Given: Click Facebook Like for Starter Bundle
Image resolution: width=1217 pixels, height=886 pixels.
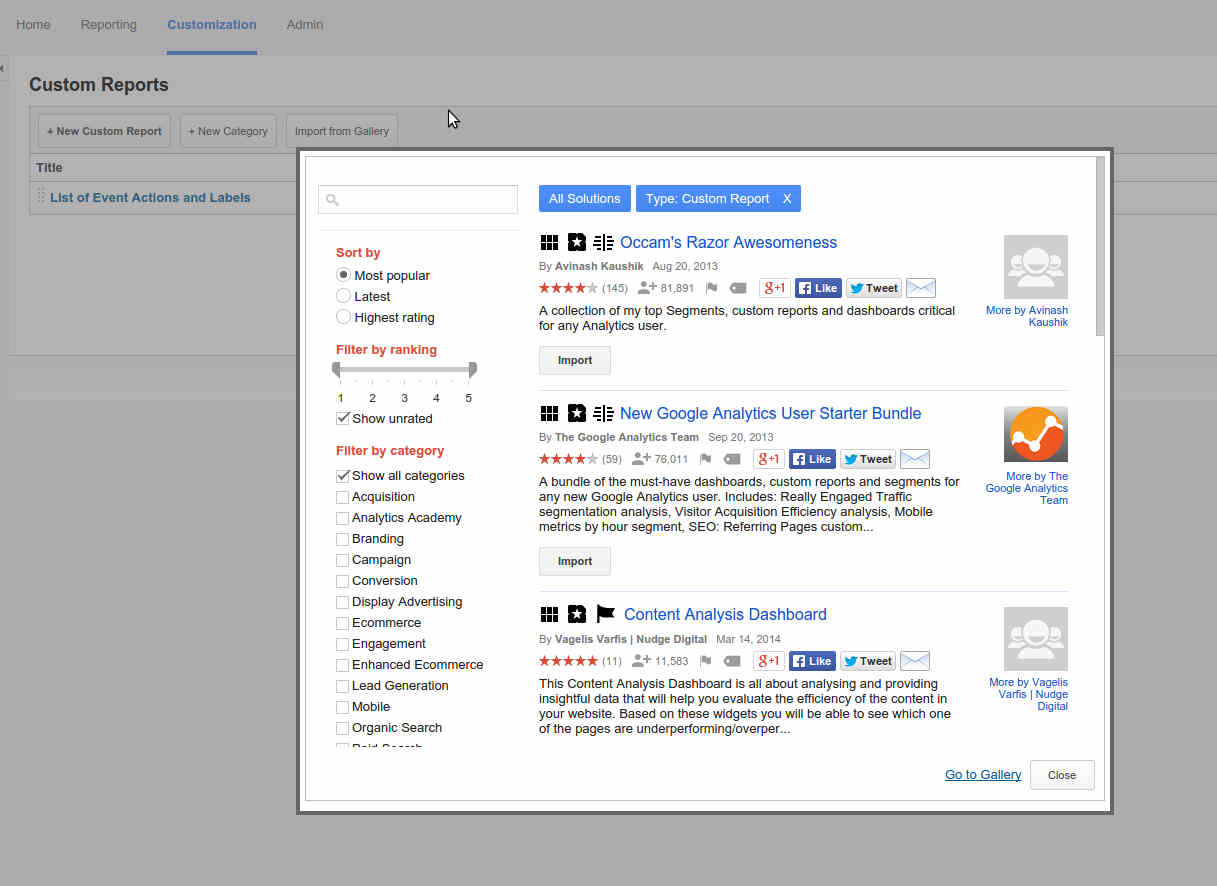Looking at the screenshot, I should 812,459.
